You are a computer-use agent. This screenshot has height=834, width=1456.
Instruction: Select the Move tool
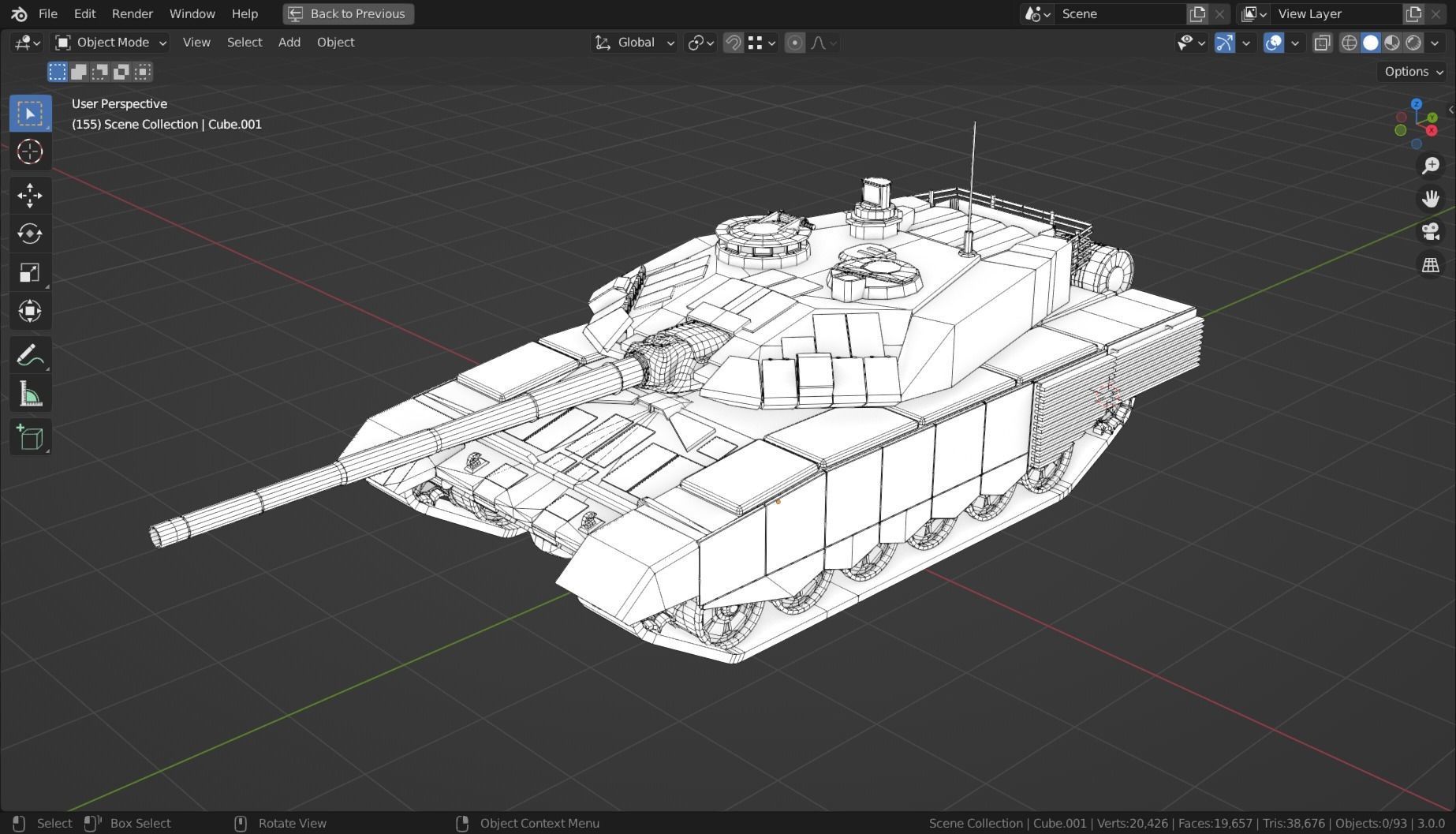(30, 195)
